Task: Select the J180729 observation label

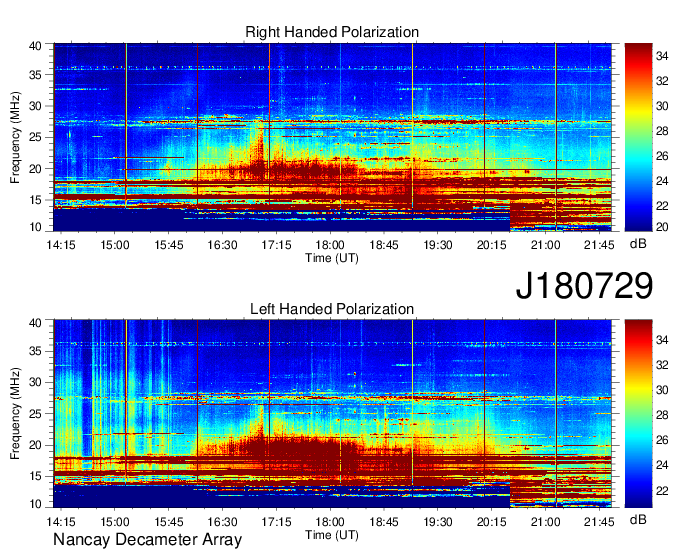Action: (584, 285)
